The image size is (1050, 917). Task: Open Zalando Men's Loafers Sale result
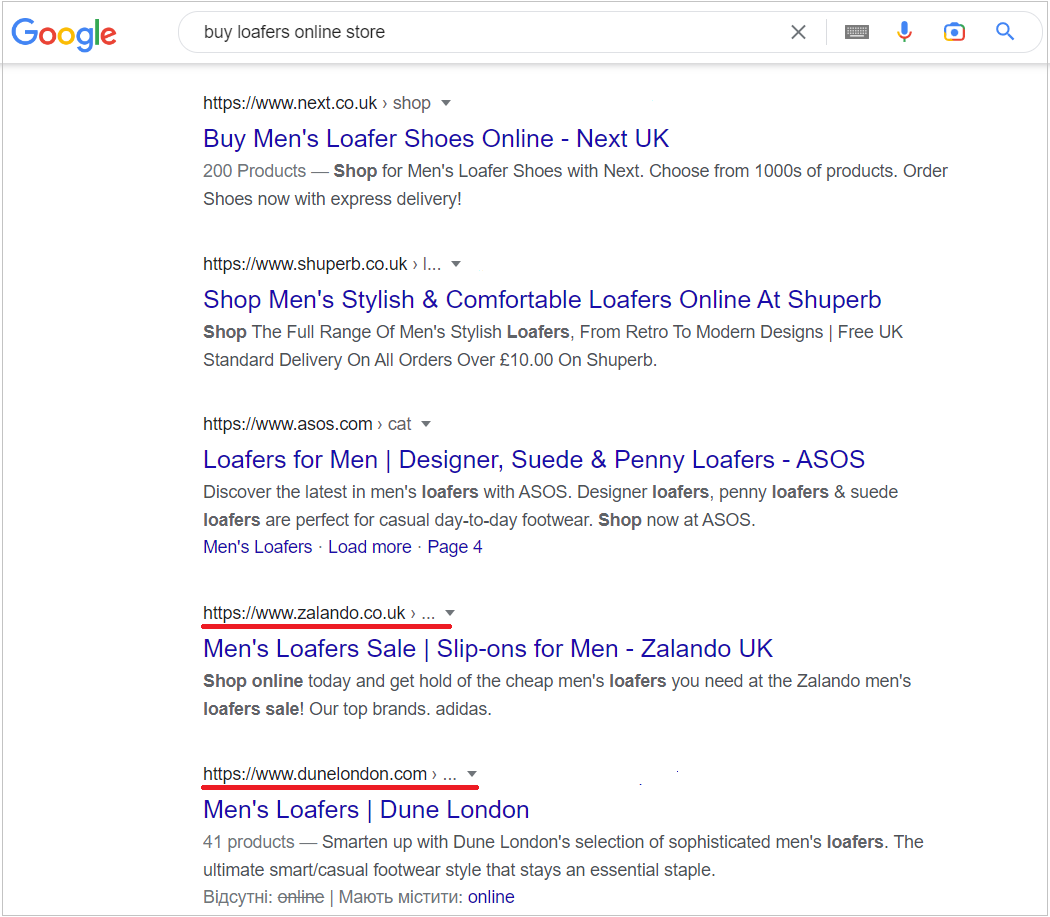click(x=488, y=648)
